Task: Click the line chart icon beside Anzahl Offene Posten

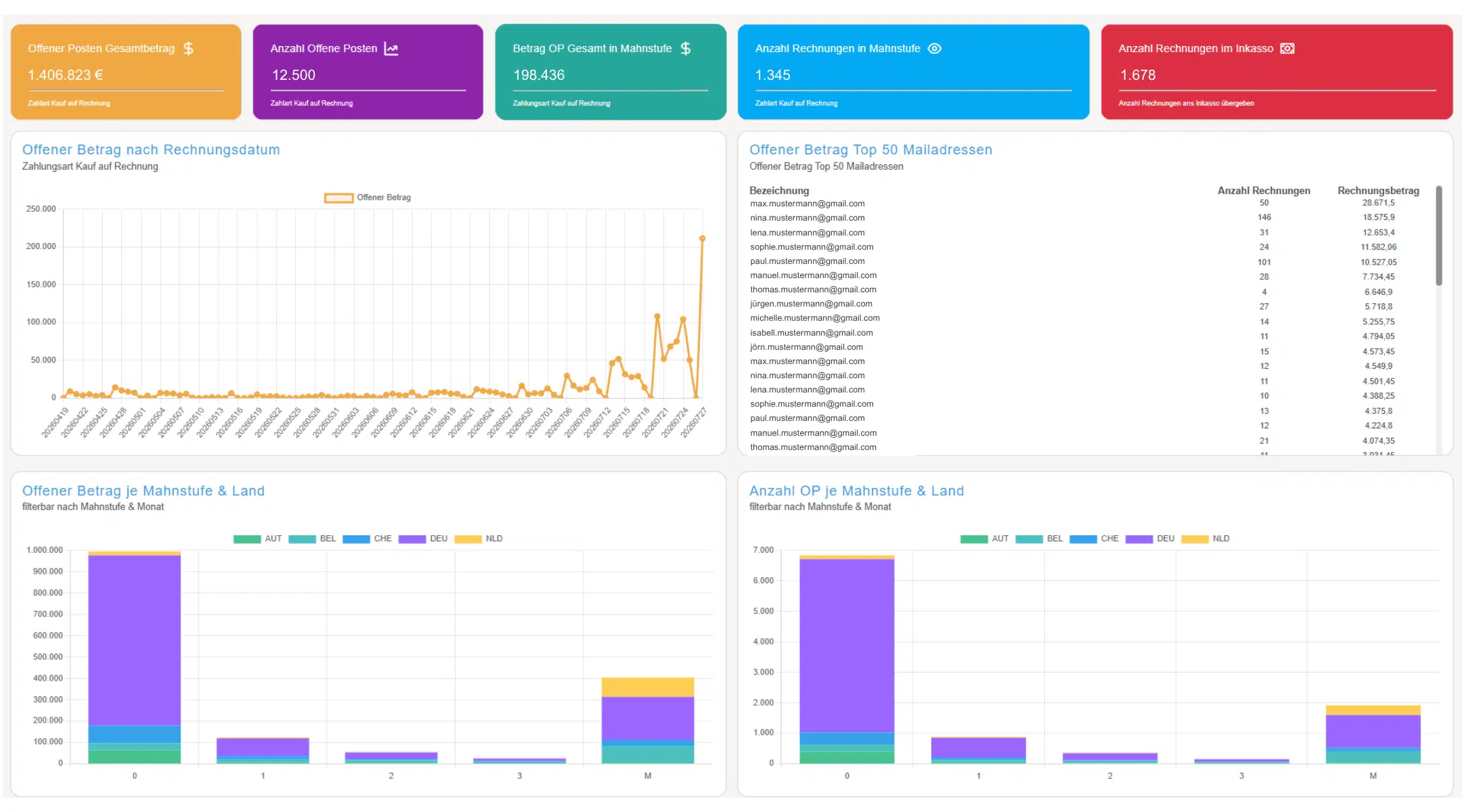Action: 391,48
